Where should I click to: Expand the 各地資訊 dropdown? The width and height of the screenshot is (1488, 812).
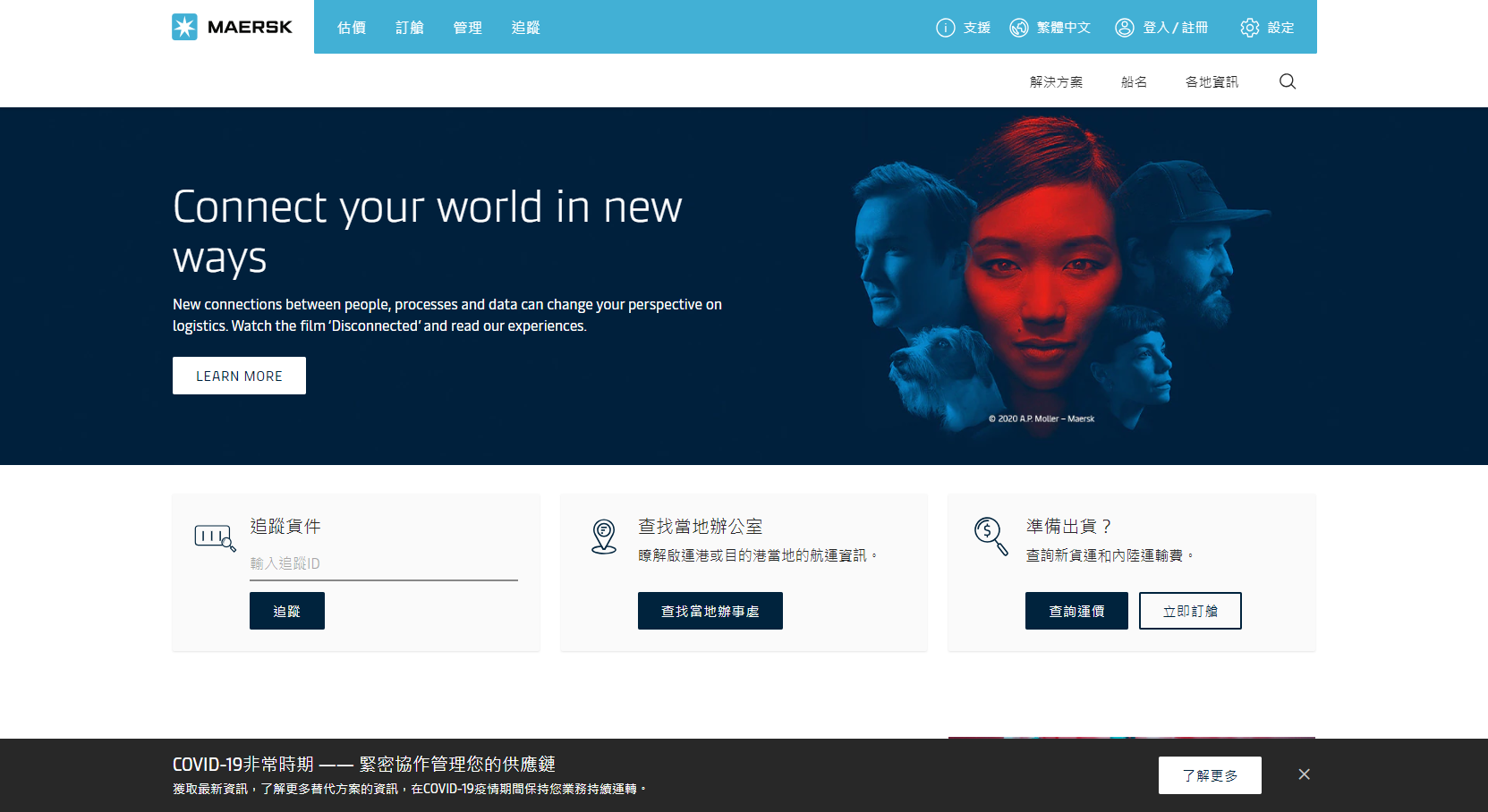pos(1212,81)
